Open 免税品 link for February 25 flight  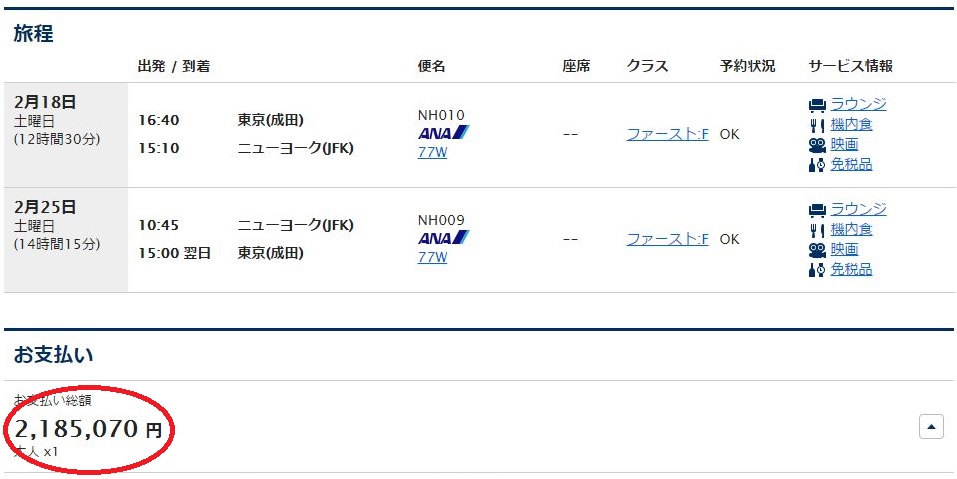pos(851,269)
